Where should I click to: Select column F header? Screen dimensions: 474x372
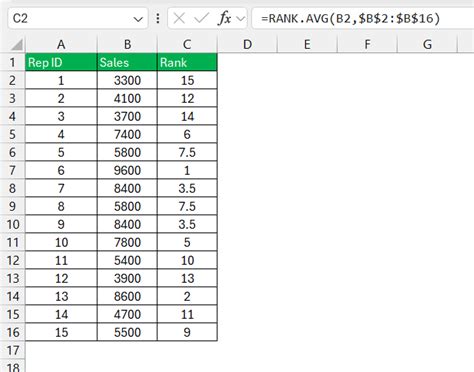click(367, 44)
